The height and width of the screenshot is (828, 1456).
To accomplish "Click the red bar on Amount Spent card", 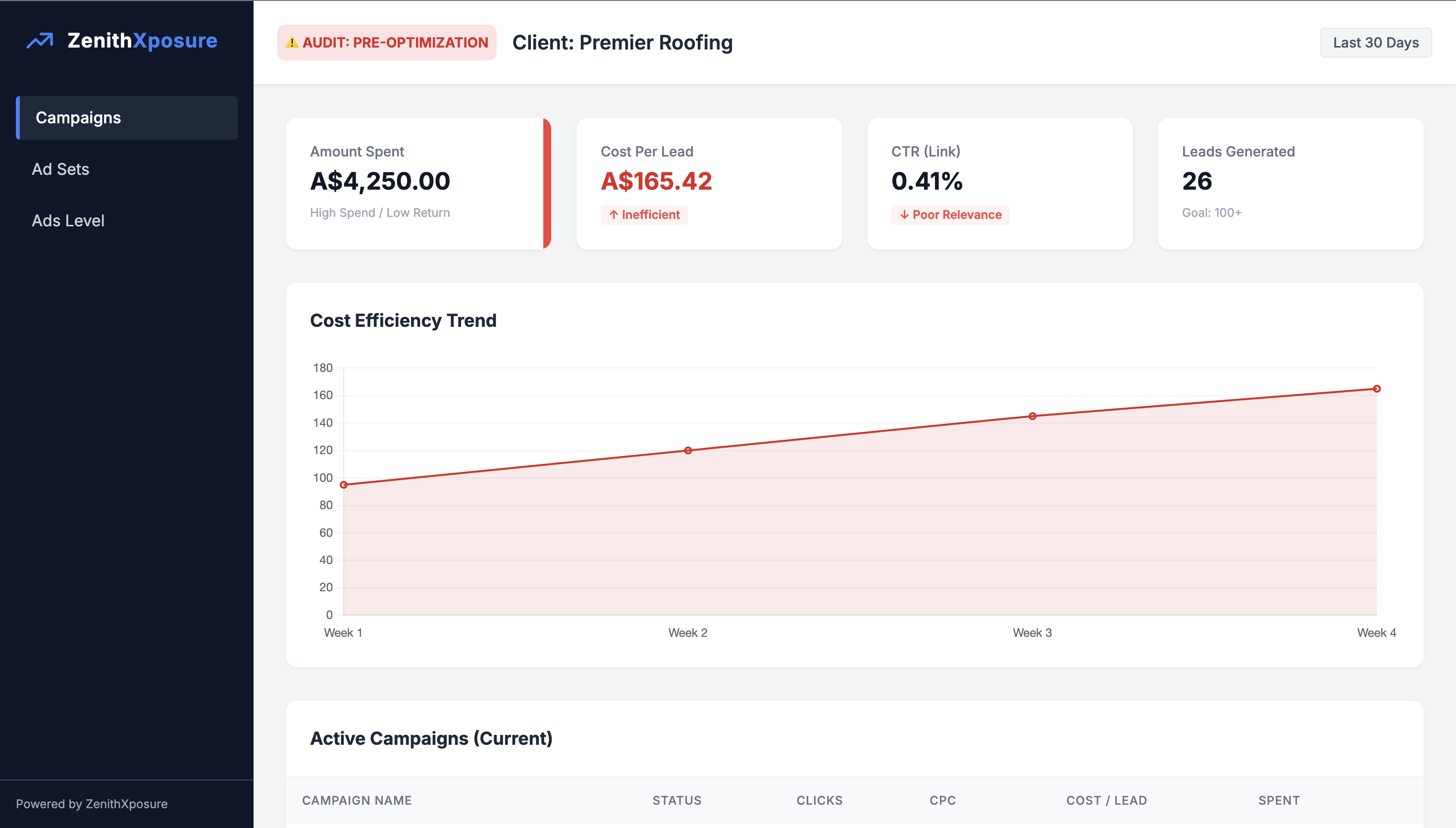I will (x=547, y=183).
